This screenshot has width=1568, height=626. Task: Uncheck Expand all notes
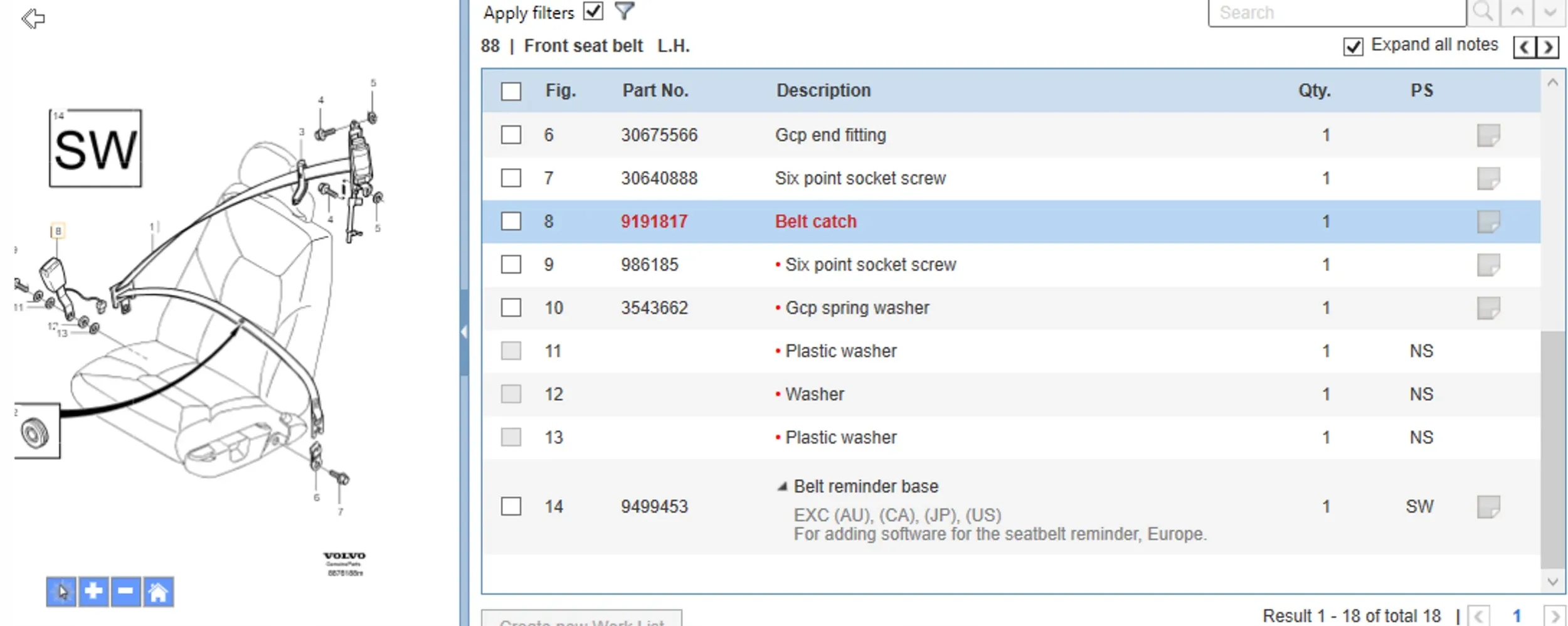1353,46
